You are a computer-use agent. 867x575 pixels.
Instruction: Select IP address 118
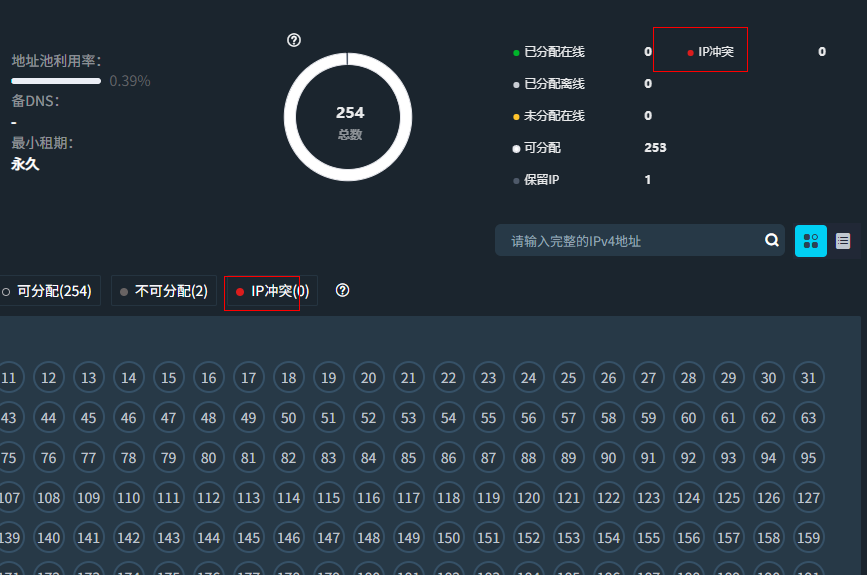point(448,498)
